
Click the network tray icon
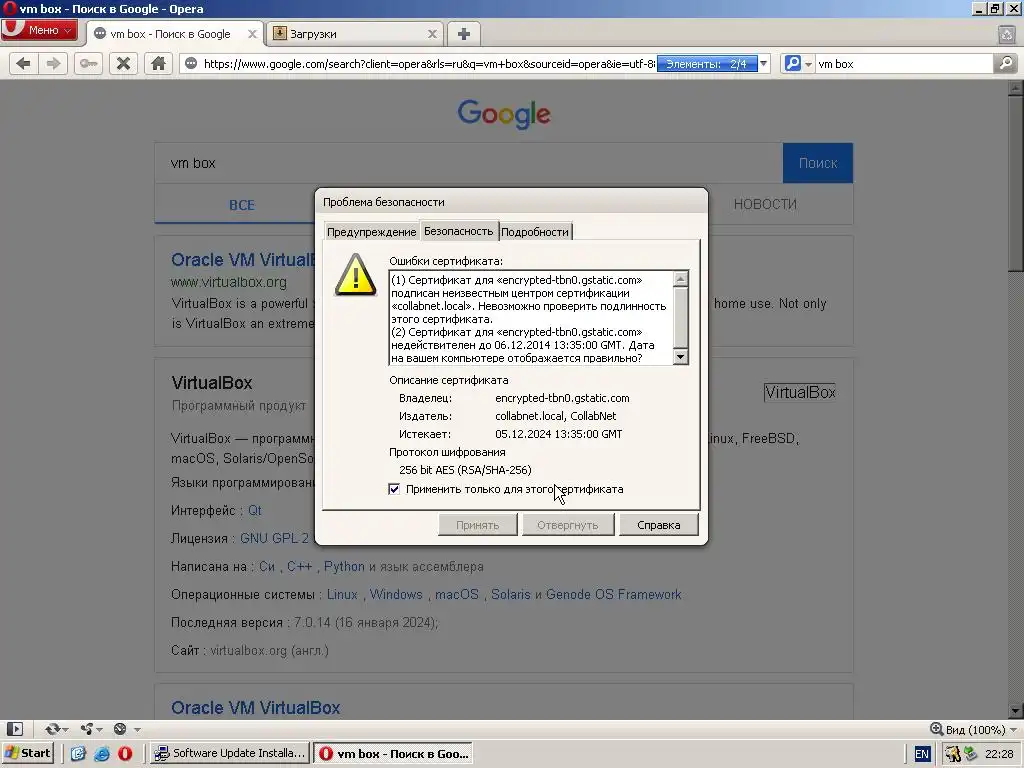point(971,754)
